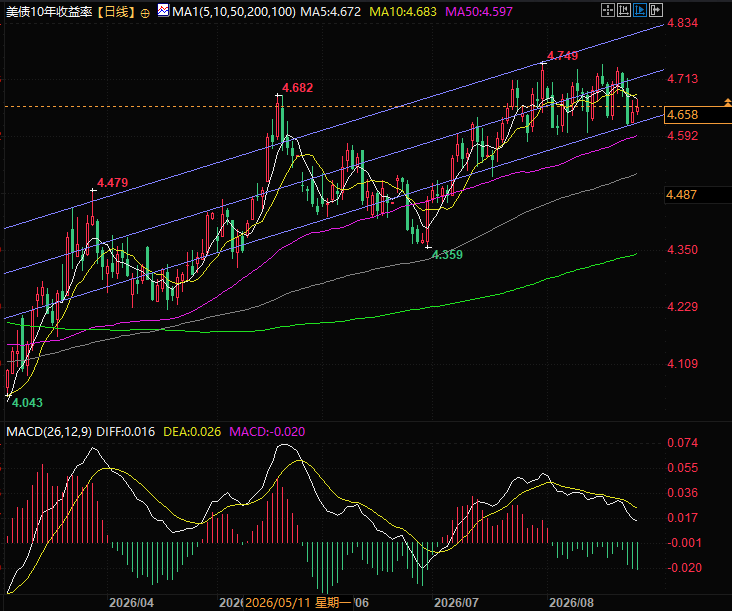Click the DIFF:0.016 value

126,432
